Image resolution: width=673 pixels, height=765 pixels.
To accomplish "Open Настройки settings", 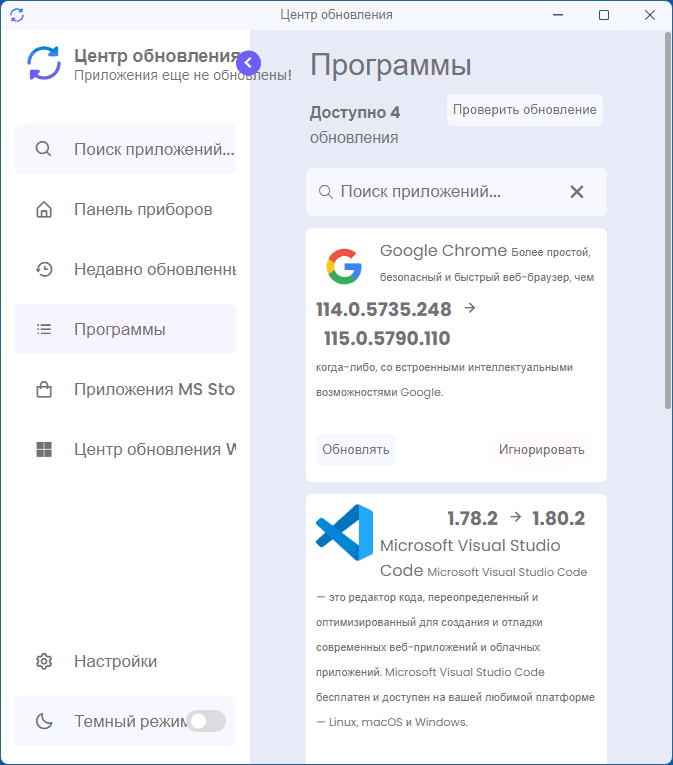I will pyautogui.click(x=125, y=662).
